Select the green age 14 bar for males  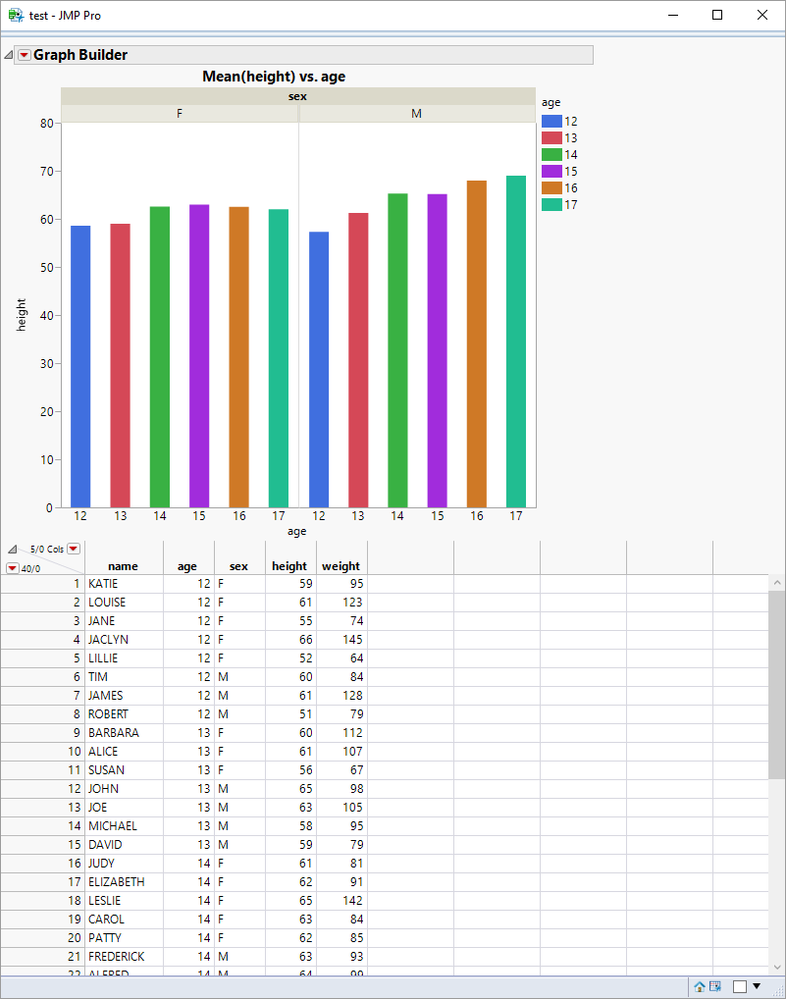(397, 351)
